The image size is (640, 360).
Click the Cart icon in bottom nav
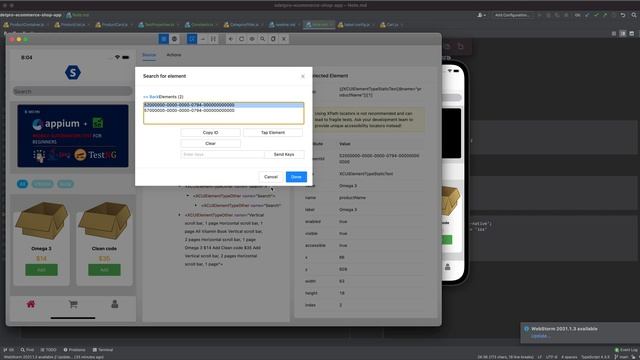pos(73,304)
